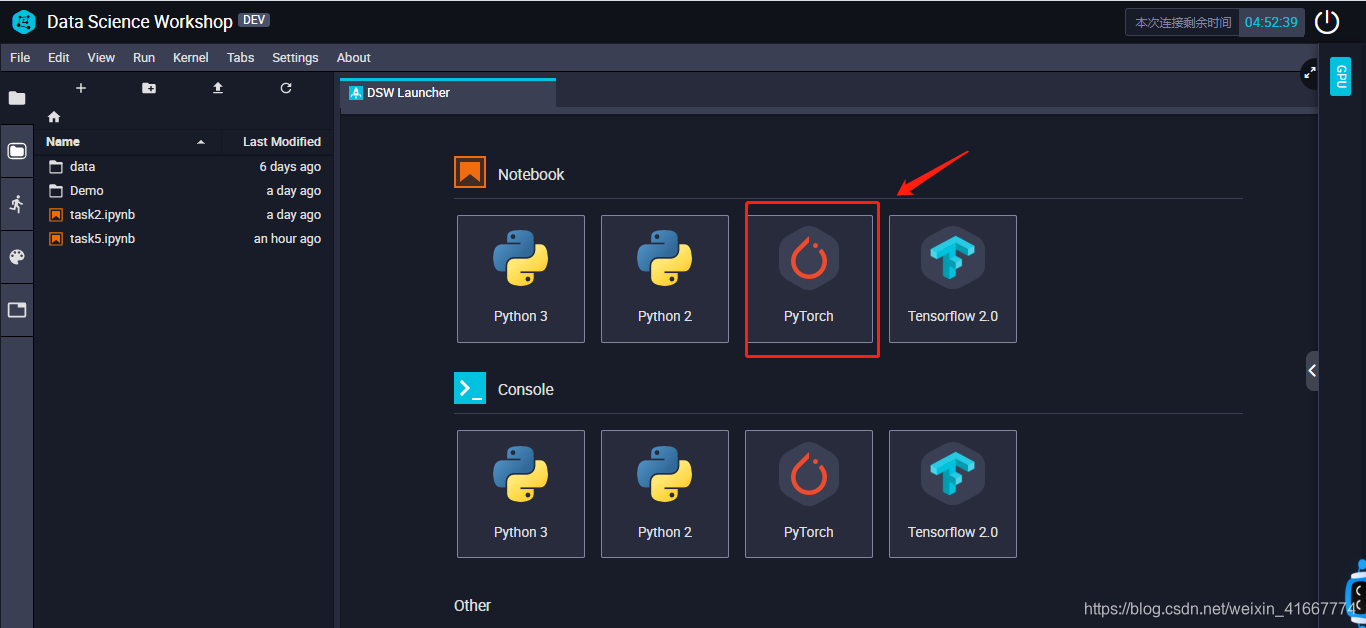Open the Settings menu
1366x628 pixels.
295,58
